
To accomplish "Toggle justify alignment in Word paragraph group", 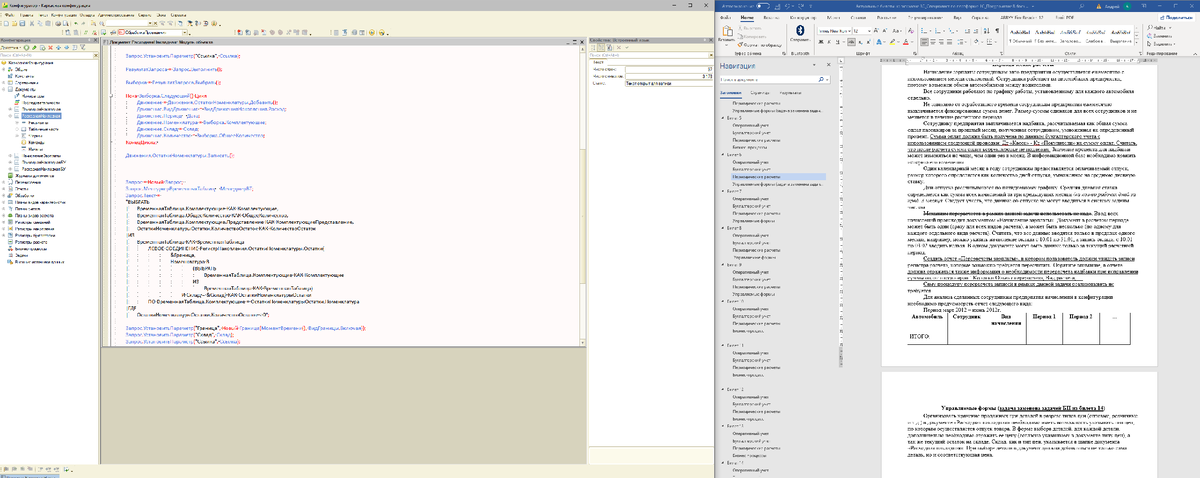I will point(949,42).
